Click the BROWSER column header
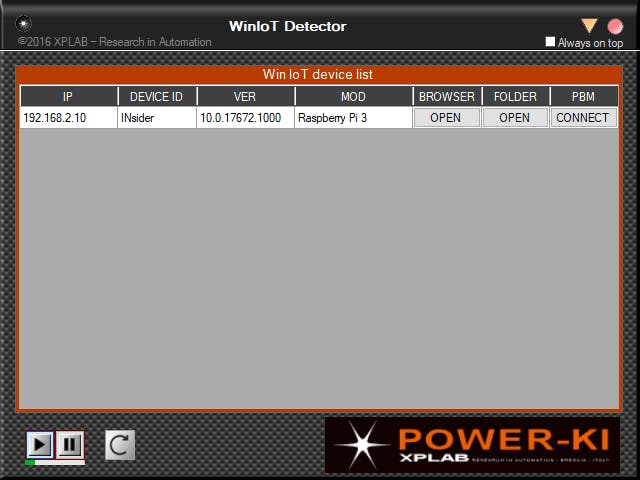 447,96
